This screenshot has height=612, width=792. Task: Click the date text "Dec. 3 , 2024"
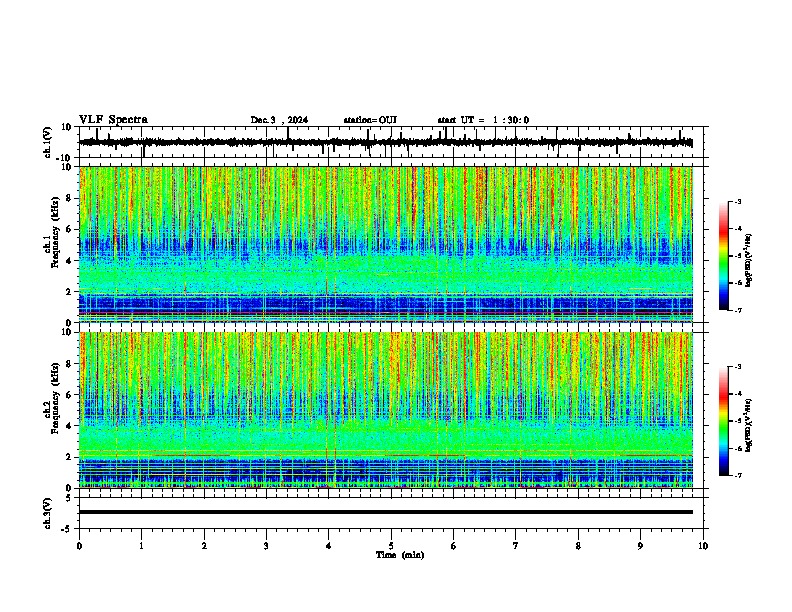click(279, 120)
